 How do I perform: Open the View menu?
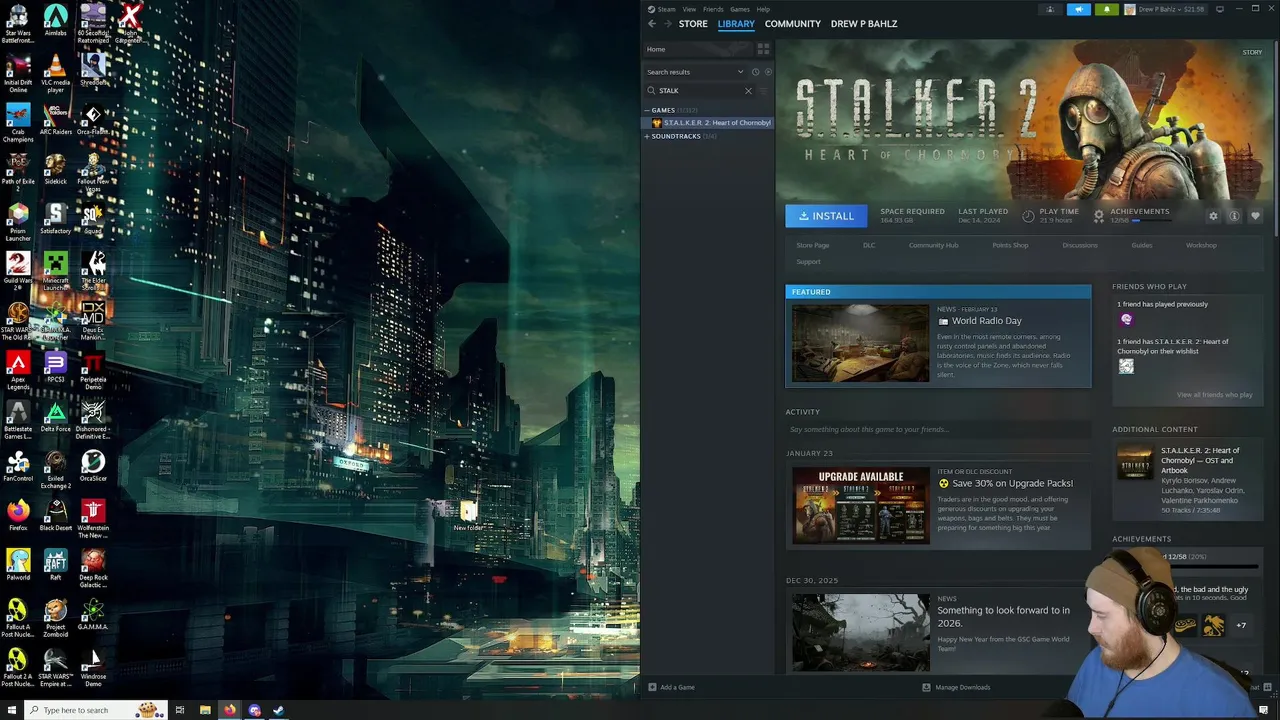click(x=689, y=9)
